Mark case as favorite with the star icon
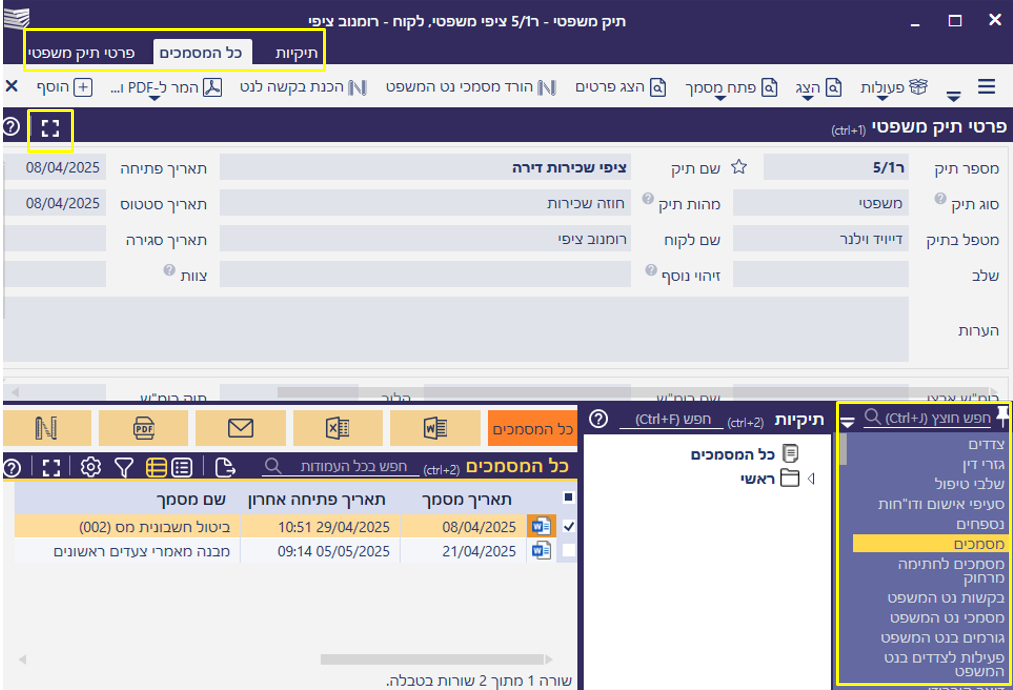The height and width of the screenshot is (690, 1013). point(739,167)
